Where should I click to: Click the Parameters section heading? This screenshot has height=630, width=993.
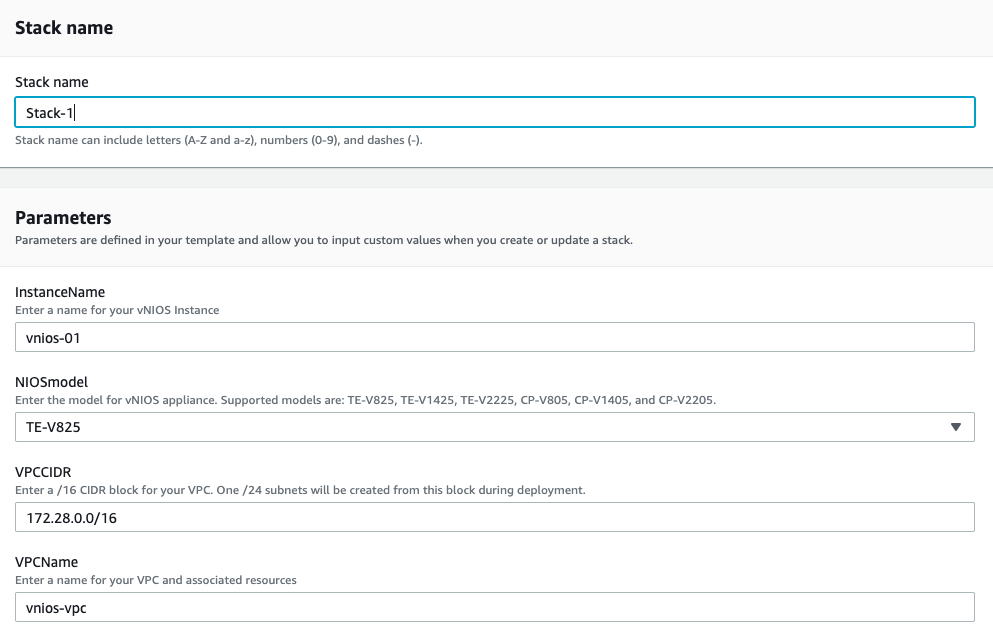coord(63,218)
